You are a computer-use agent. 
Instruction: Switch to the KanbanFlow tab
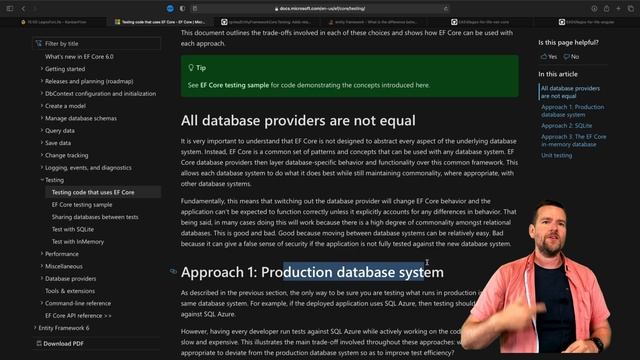pos(54,22)
